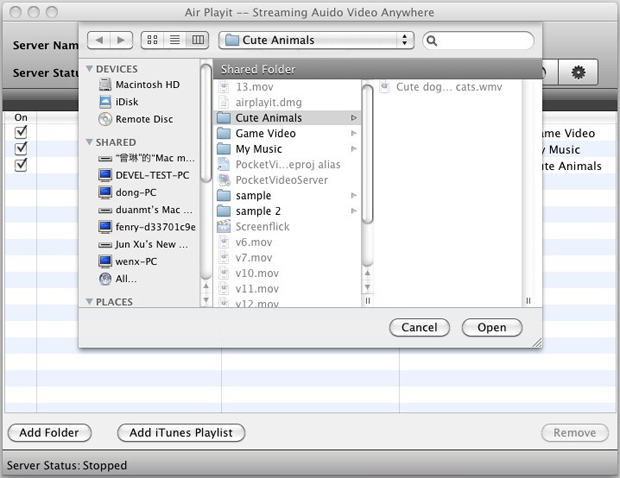Click the Cancel button
Image resolution: width=620 pixels, height=478 pixels.
419,327
